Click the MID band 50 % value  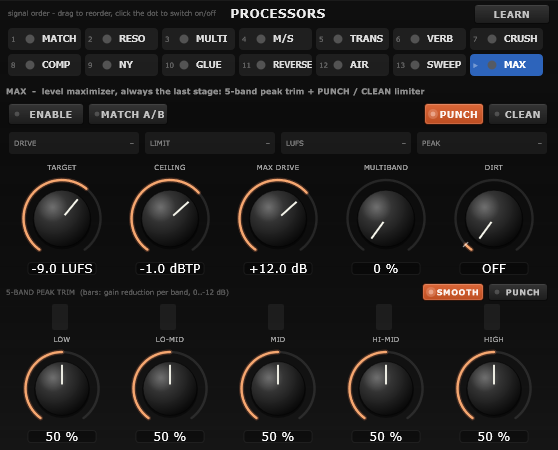278,436
